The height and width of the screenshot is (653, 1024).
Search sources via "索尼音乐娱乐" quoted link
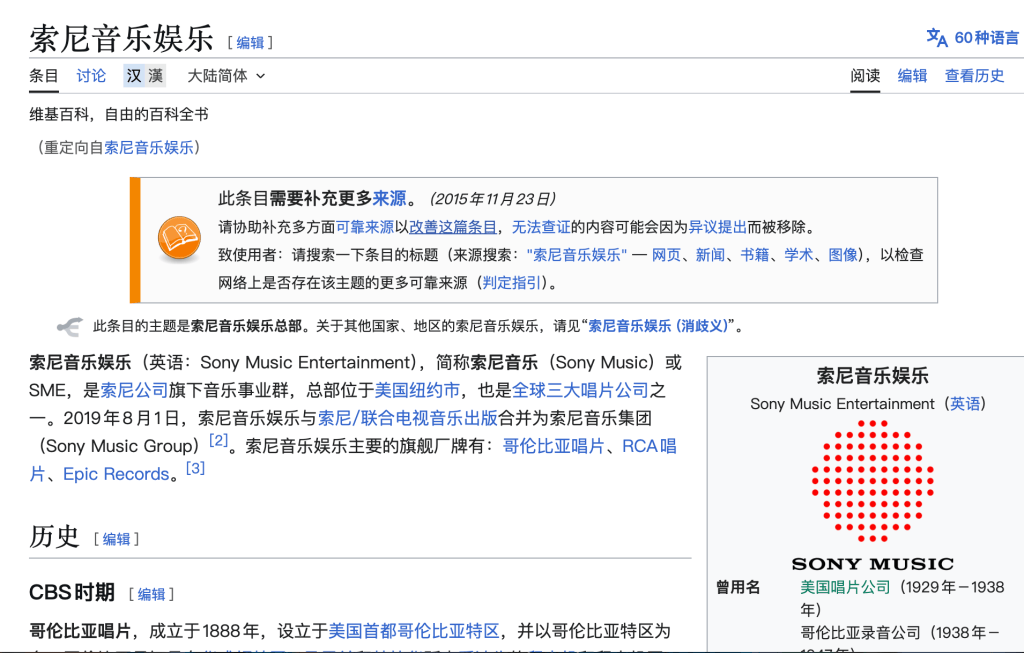pyautogui.click(x=577, y=255)
